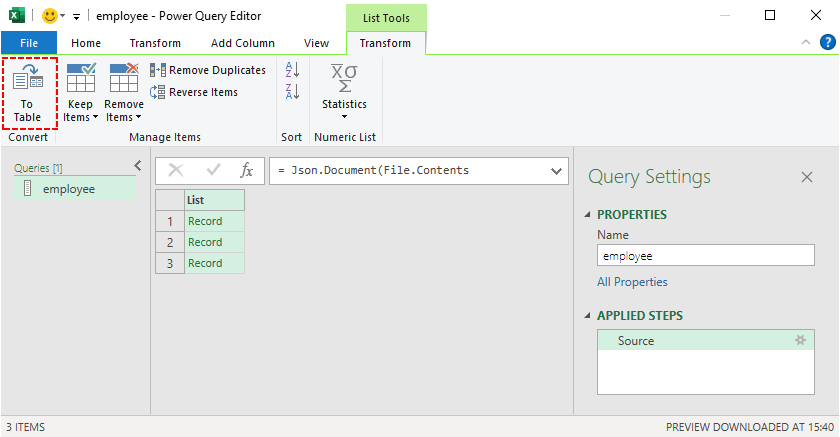Switch to the Home tab

(x=86, y=43)
